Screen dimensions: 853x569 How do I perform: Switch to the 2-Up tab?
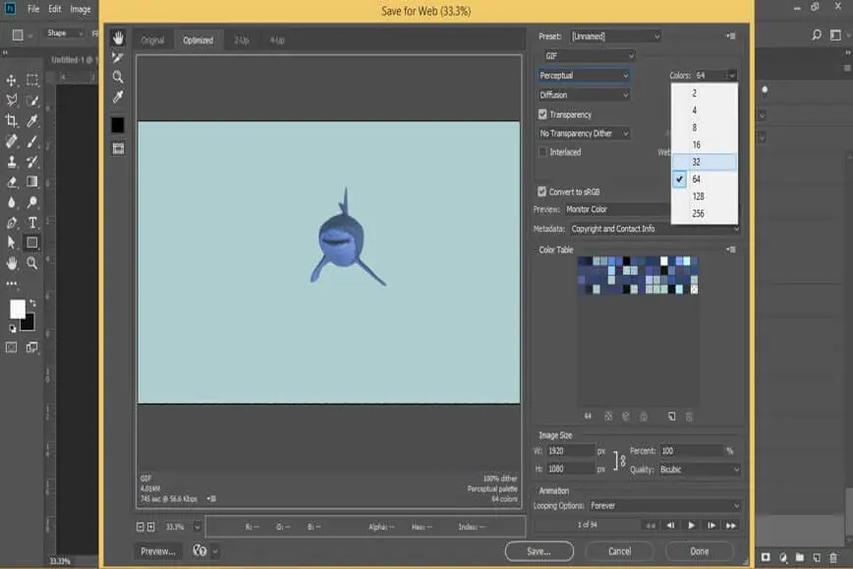242,40
